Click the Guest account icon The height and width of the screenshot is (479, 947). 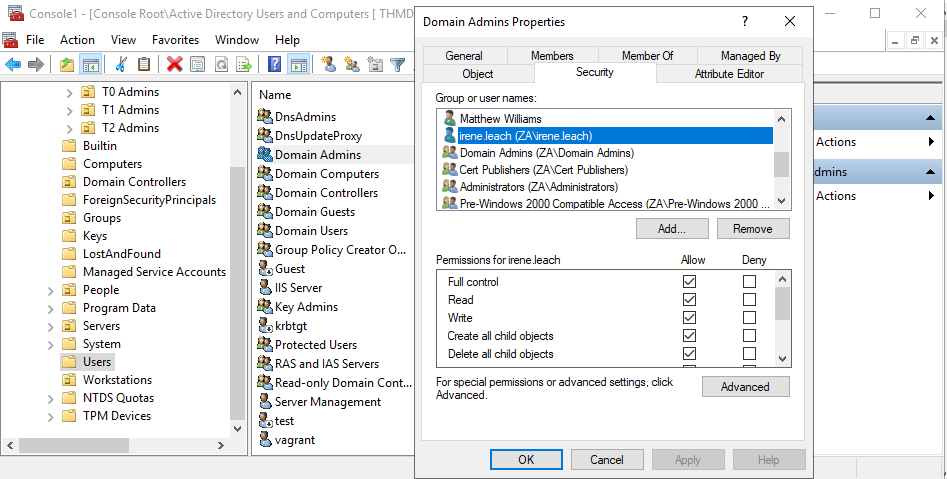point(265,268)
